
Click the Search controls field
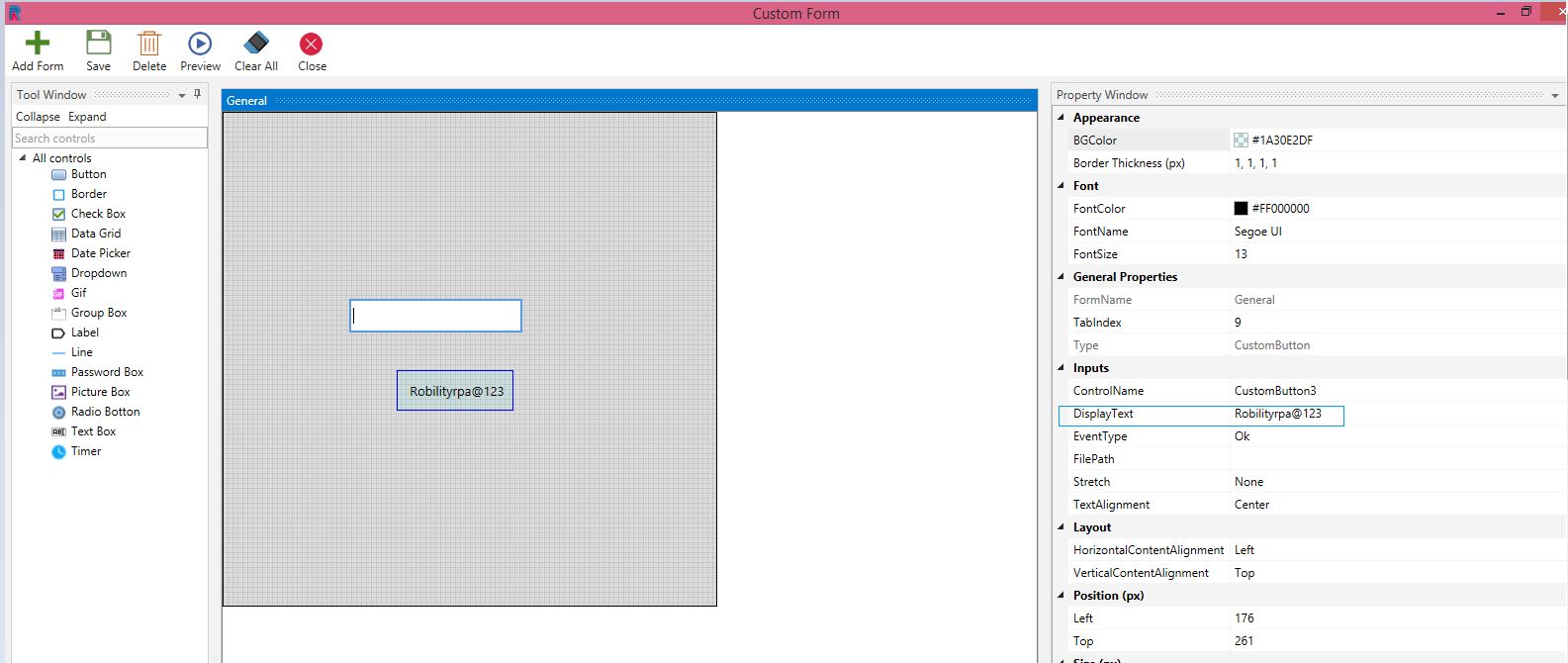coord(109,139)
